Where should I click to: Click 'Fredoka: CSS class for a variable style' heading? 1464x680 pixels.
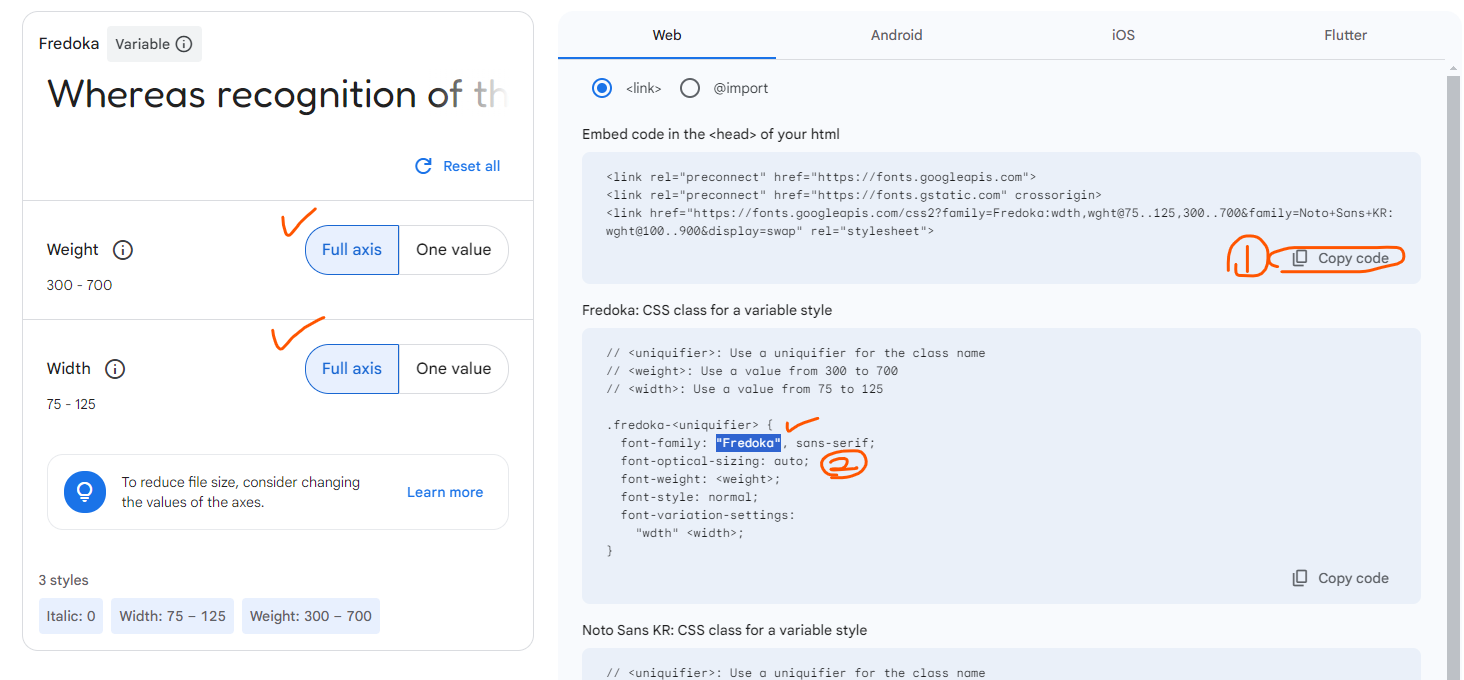point(707,310)
